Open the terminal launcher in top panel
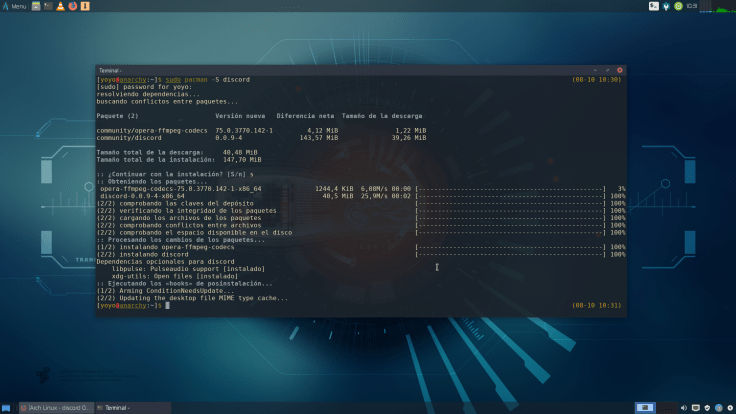 (48, 6)
